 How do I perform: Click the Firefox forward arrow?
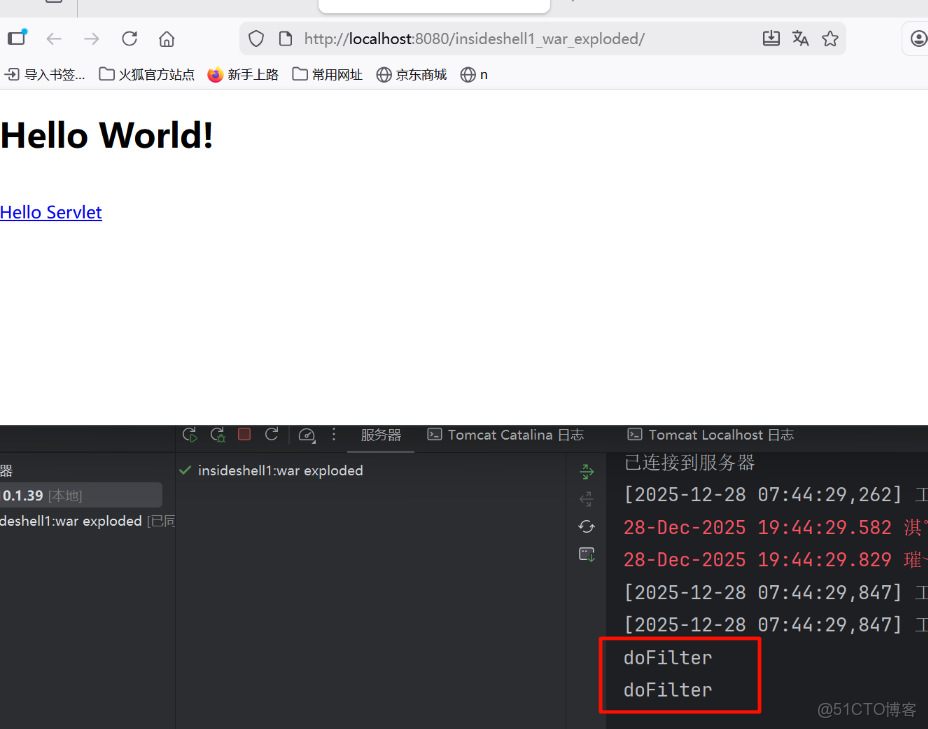(x=92, y=39)
